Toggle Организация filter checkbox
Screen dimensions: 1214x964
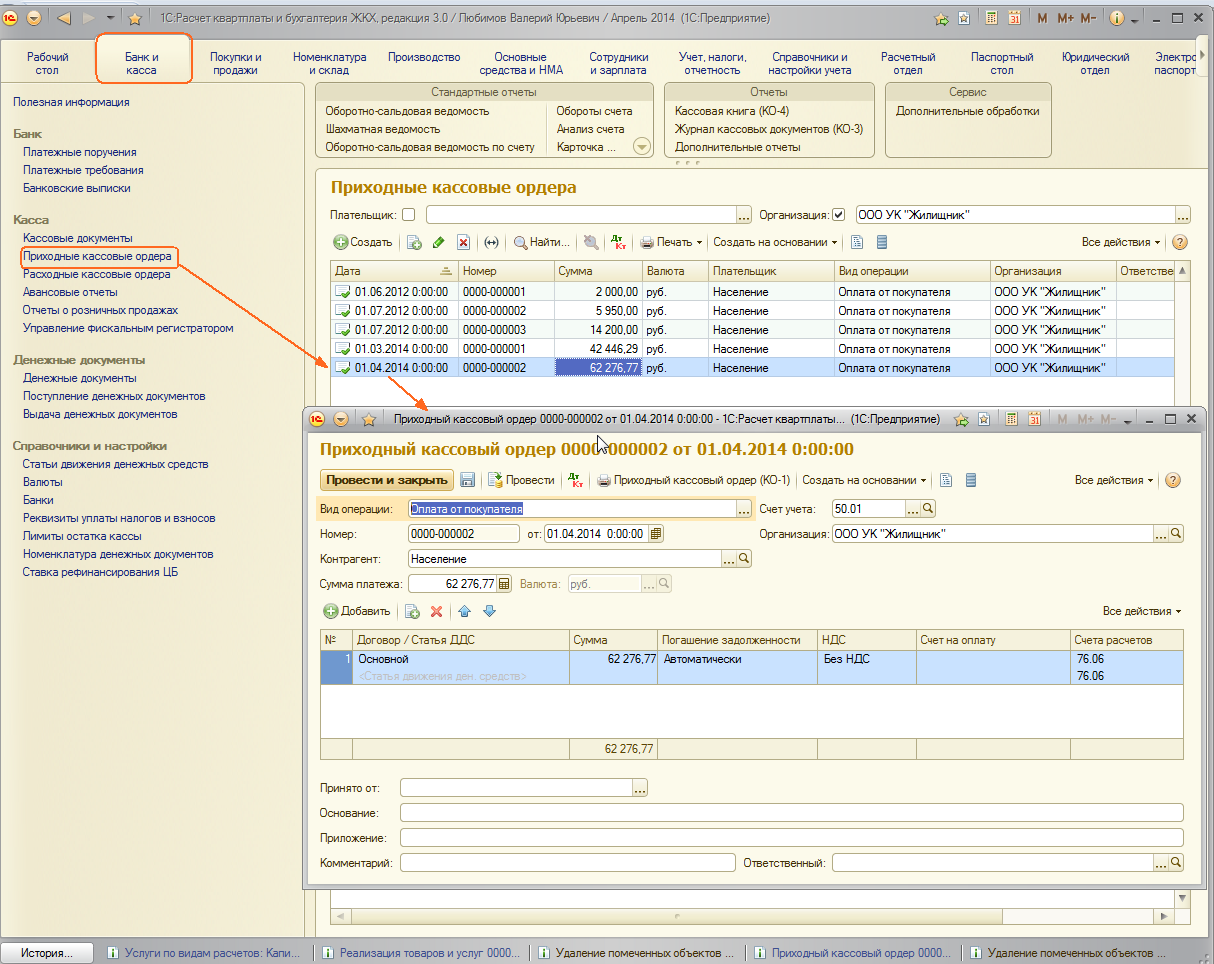(839, 215)
